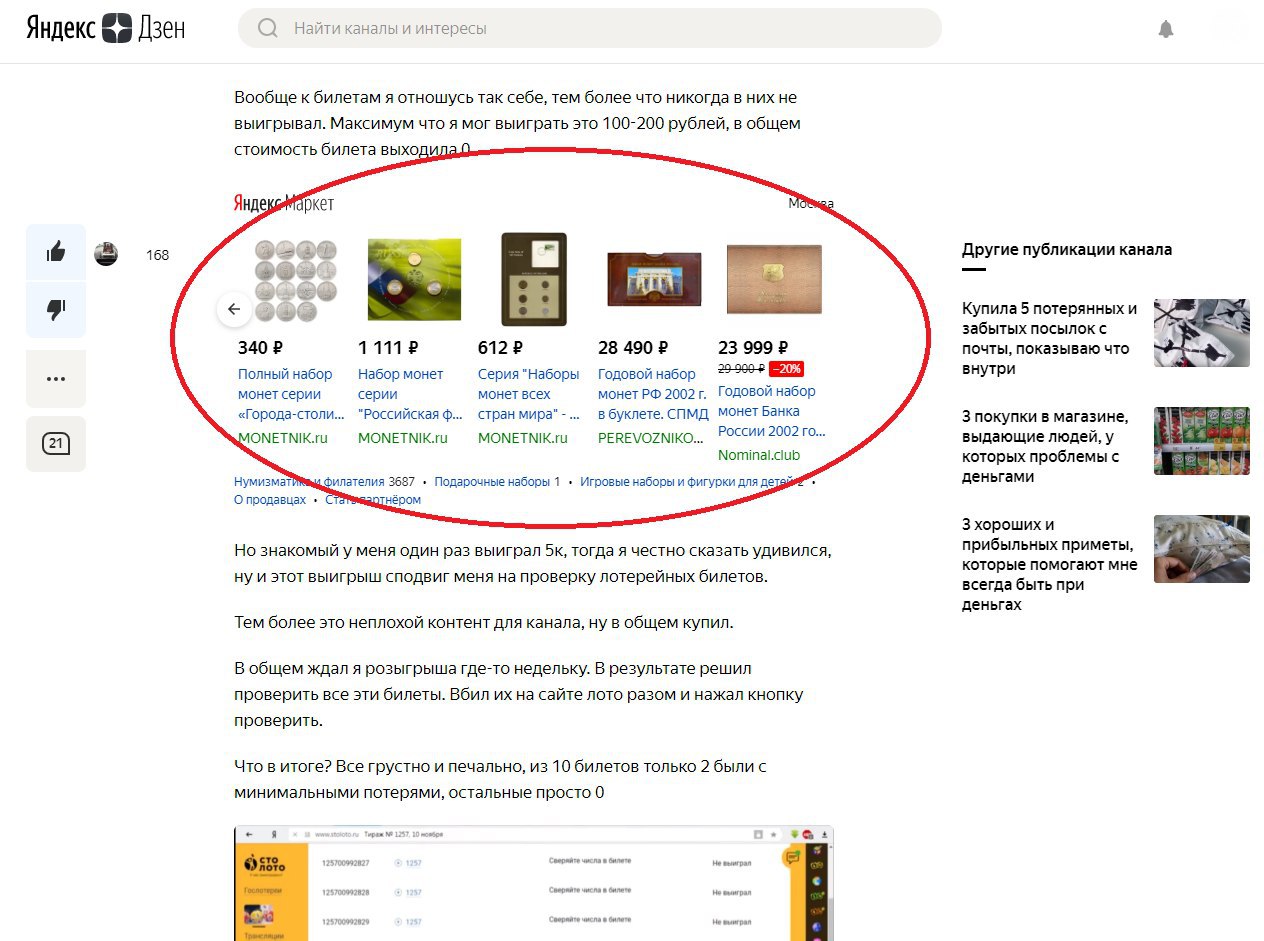Open the three-dots more options button
Screen dimensions: 1264x941
click(56, 379)
